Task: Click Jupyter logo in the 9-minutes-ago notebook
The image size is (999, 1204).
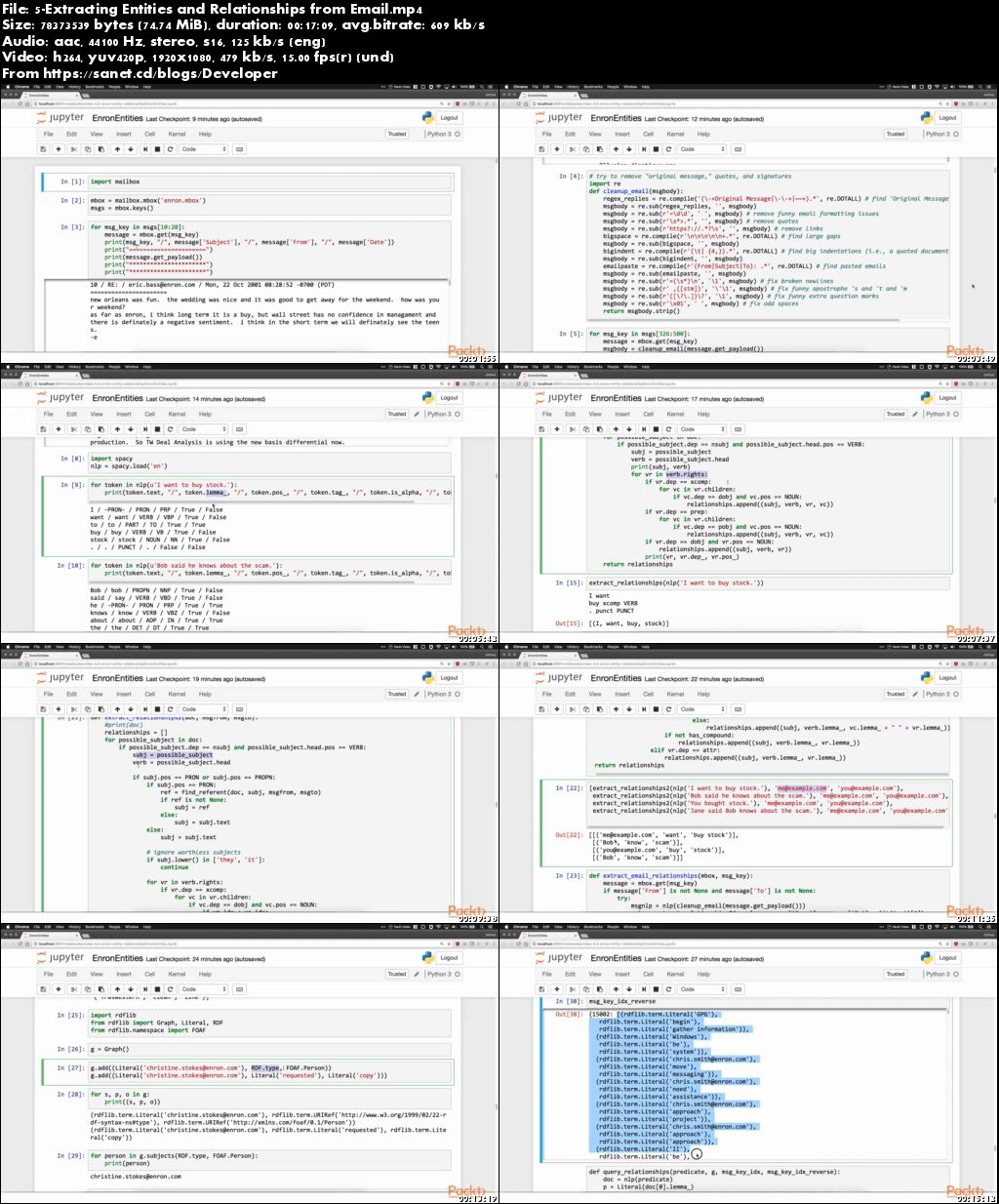Action: 60,117
